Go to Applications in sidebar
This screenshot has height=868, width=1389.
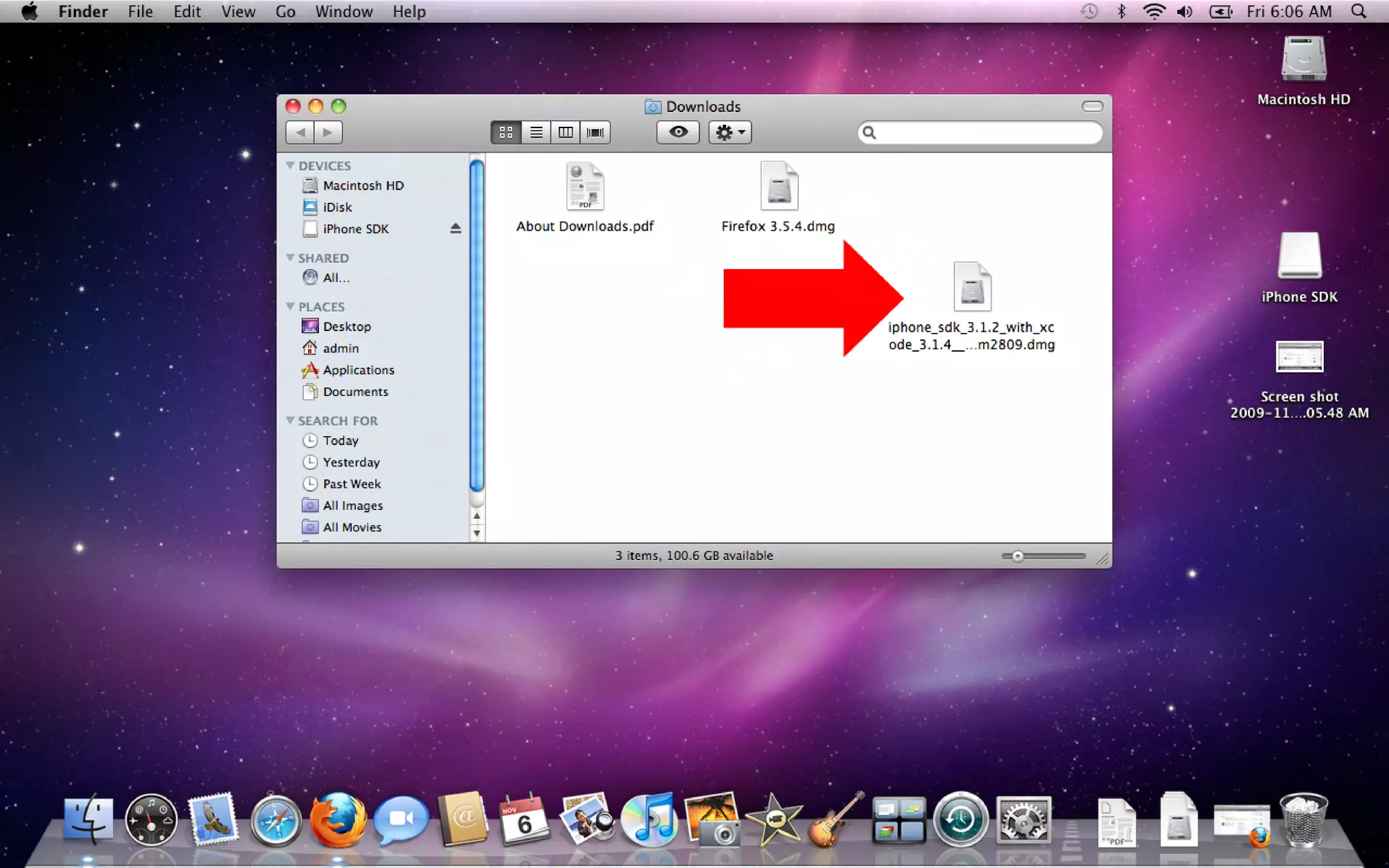click(x=358, y=370)
